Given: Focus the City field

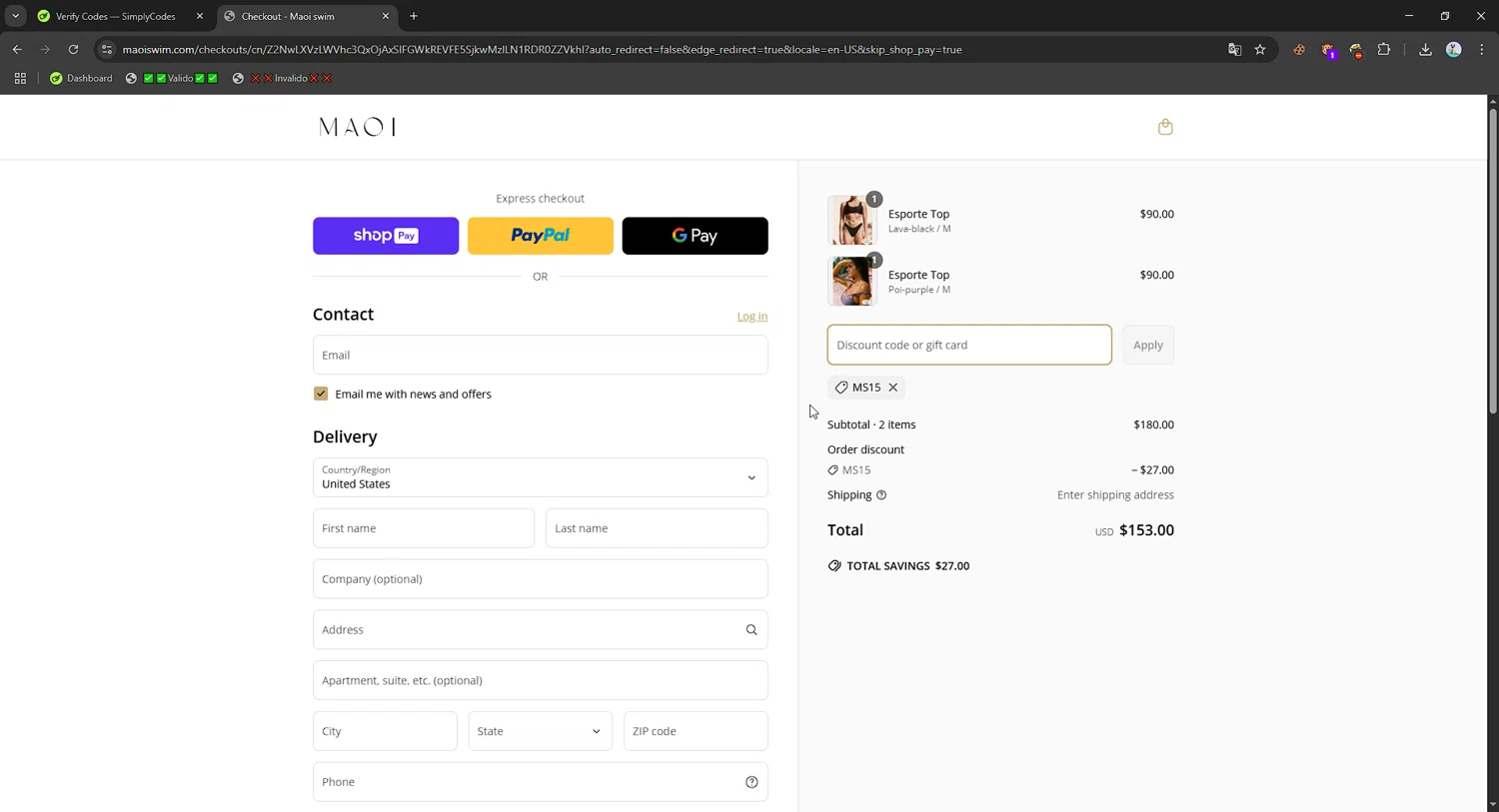Looking at the screenshot, I should (x=385, y=731).
